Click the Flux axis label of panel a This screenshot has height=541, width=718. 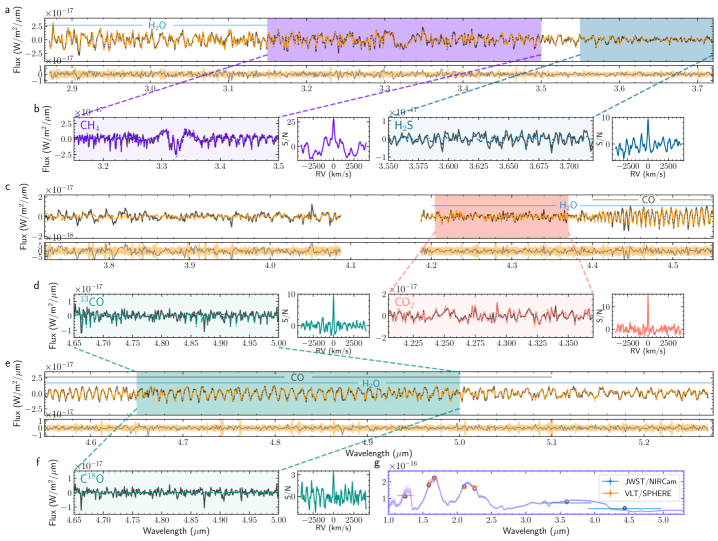17,40
